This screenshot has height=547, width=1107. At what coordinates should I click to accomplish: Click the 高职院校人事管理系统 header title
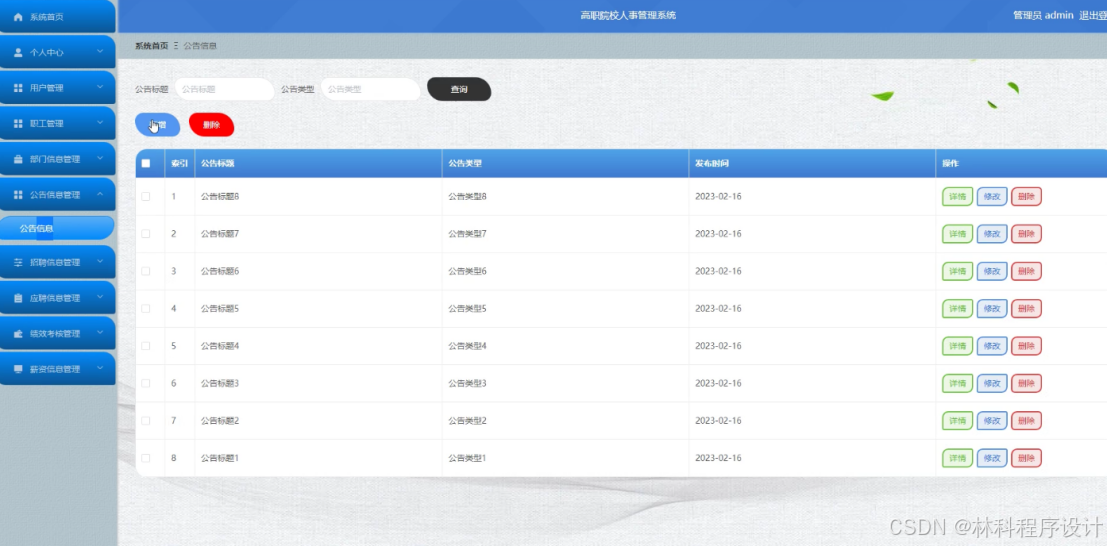click(628, 16)
